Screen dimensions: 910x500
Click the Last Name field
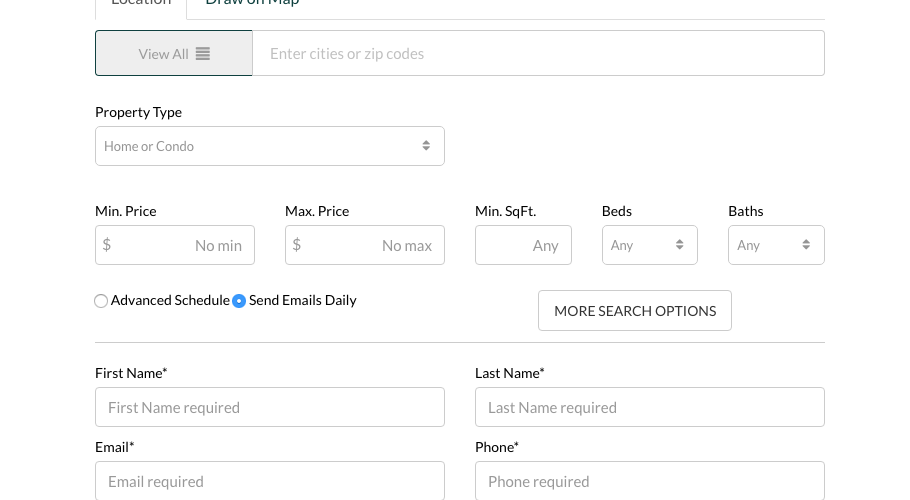pos(649,407)
